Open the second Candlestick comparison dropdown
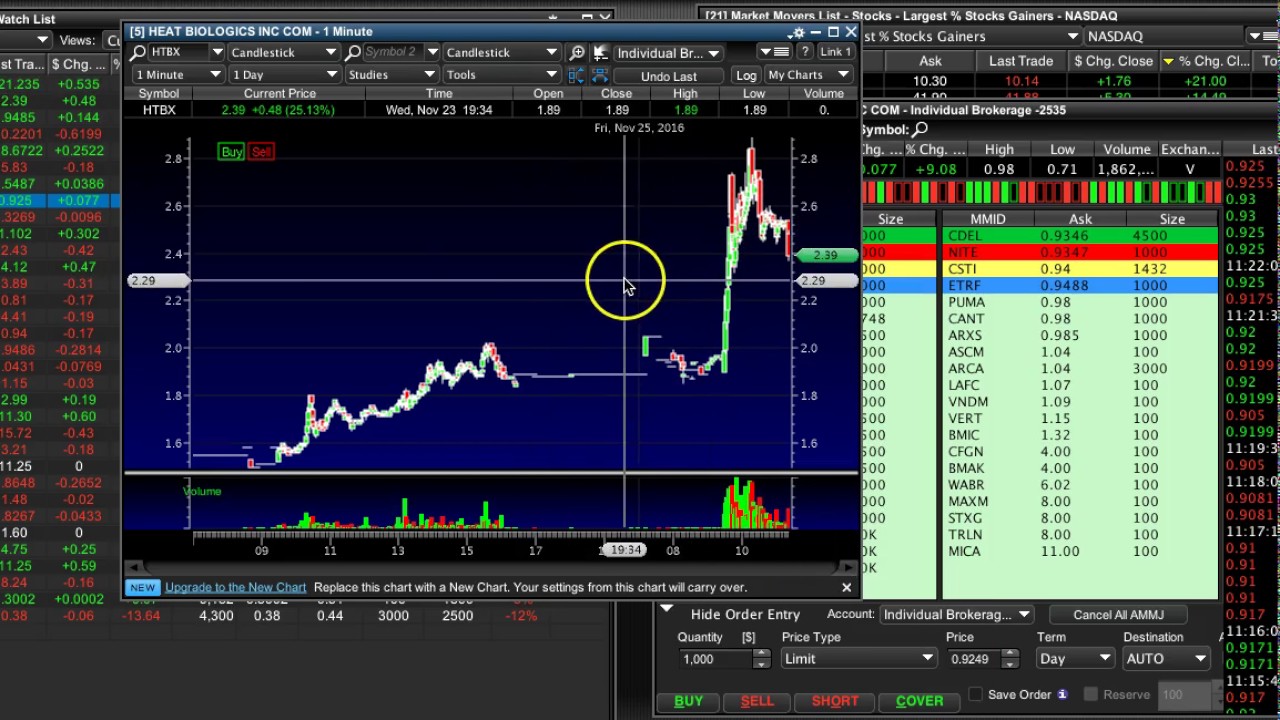 click(501, 52)
